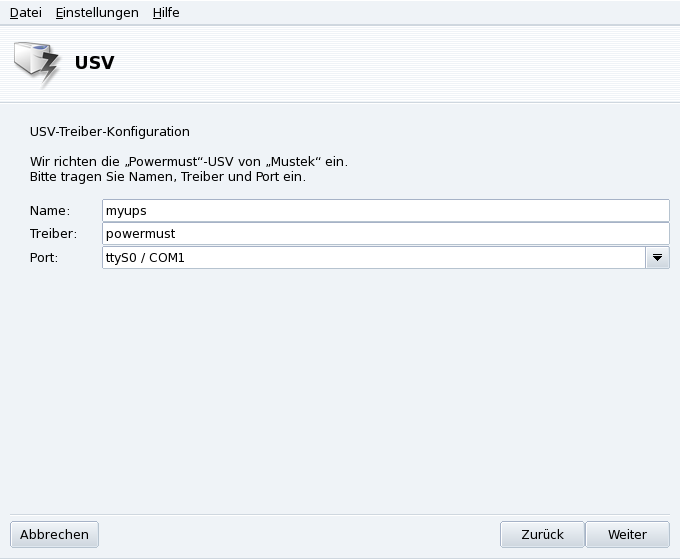Viewport: 680px width, 560px height.
Task: Proceed with the Weiter button
Action: coord(627,534)
